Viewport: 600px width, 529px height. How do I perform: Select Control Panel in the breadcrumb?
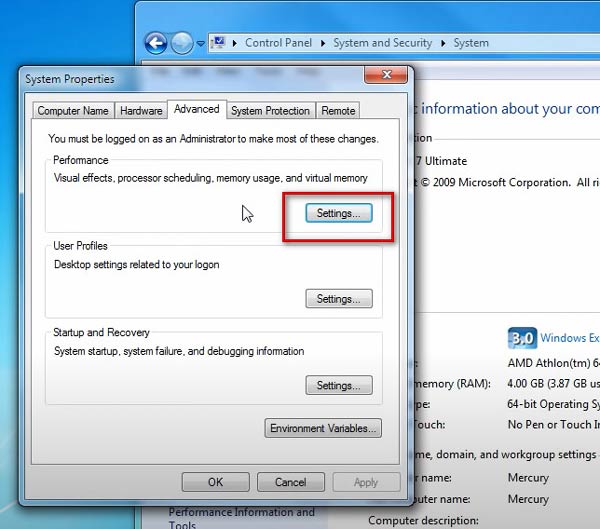tap(278, 43)
